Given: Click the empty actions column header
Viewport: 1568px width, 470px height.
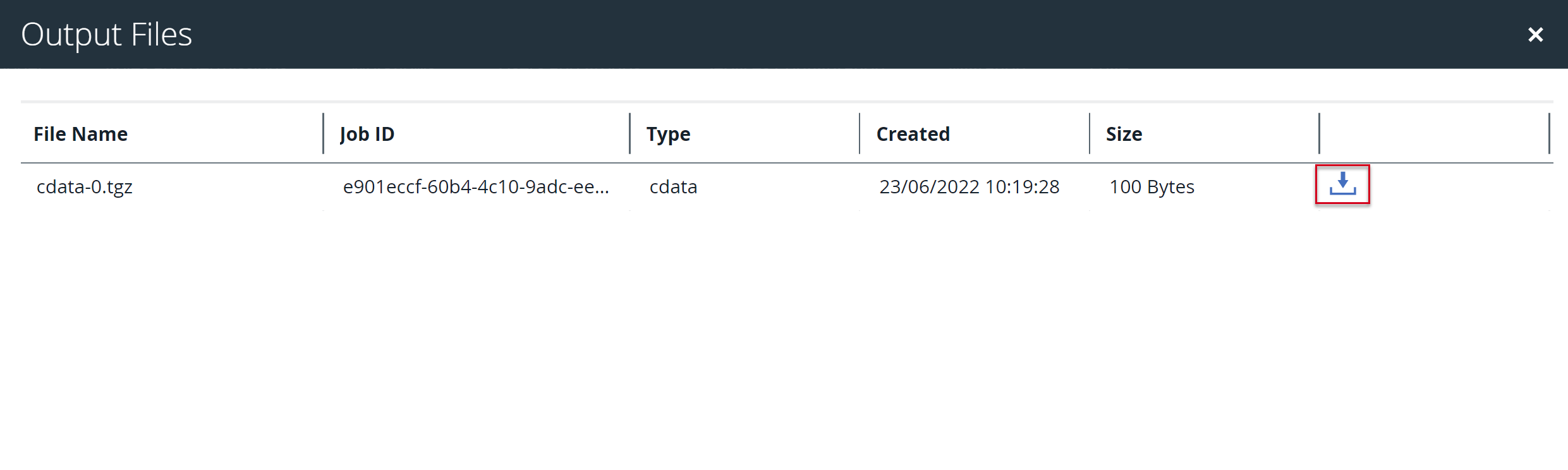Looking at the screenshot, I should point(1433,134).
